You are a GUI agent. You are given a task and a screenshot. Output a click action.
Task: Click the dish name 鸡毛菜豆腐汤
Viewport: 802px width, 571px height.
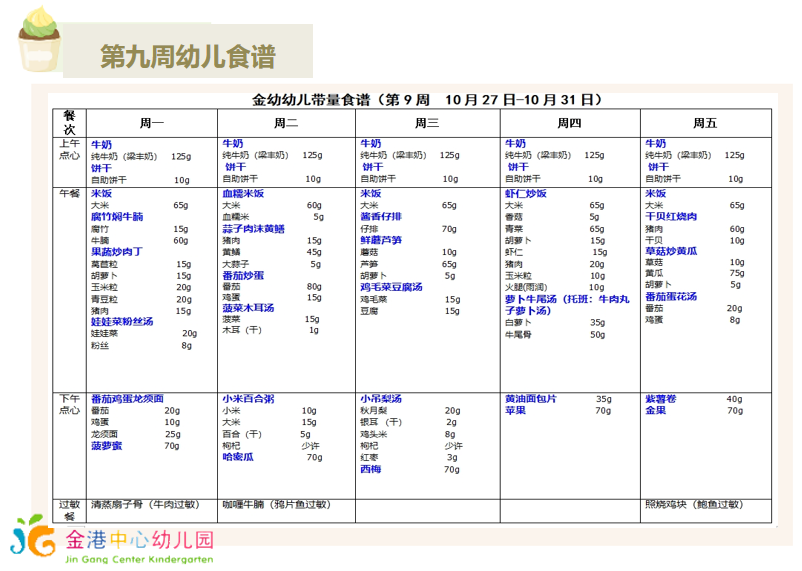(391, 287)
